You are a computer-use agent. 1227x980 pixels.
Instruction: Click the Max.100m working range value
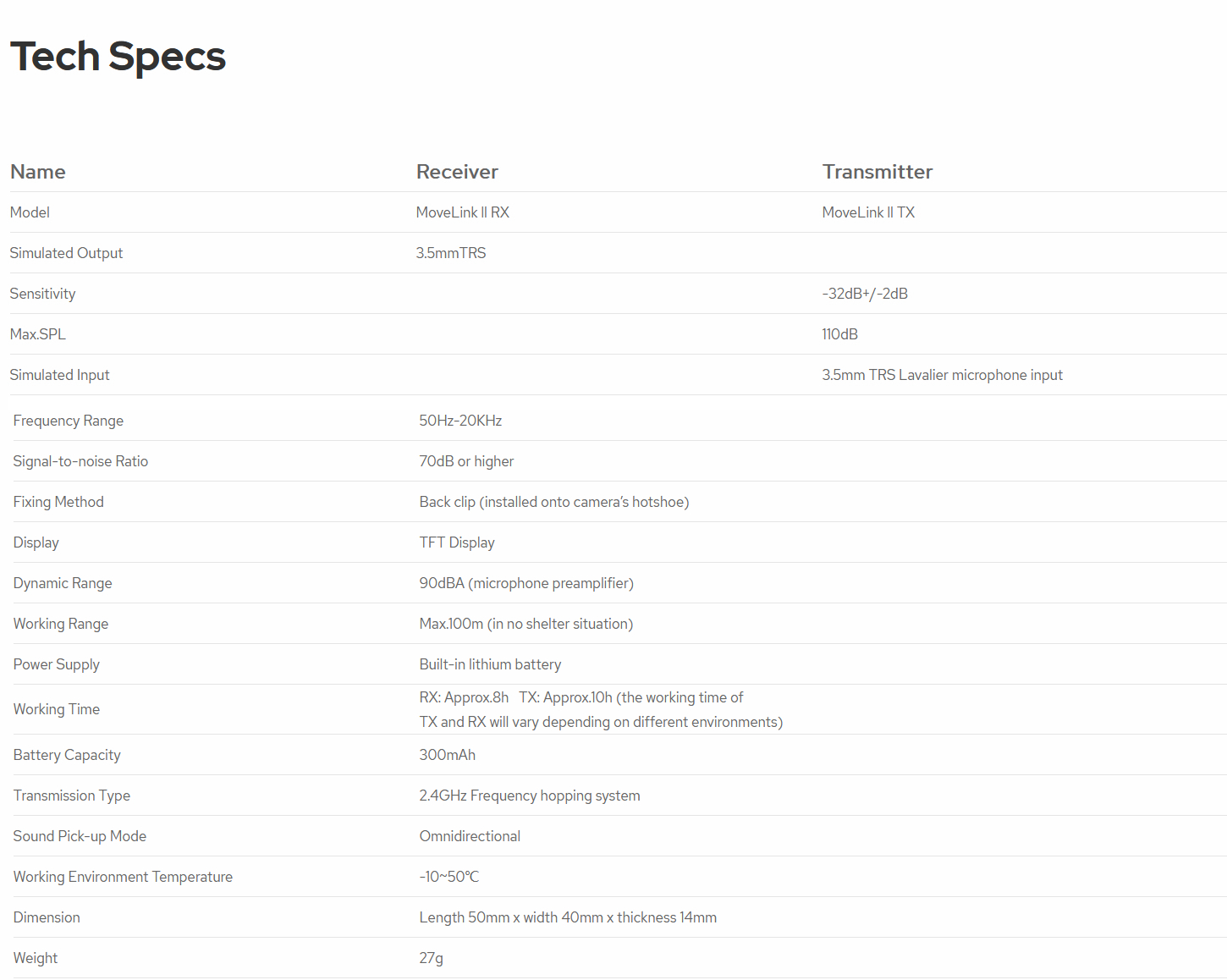(525, 624)
